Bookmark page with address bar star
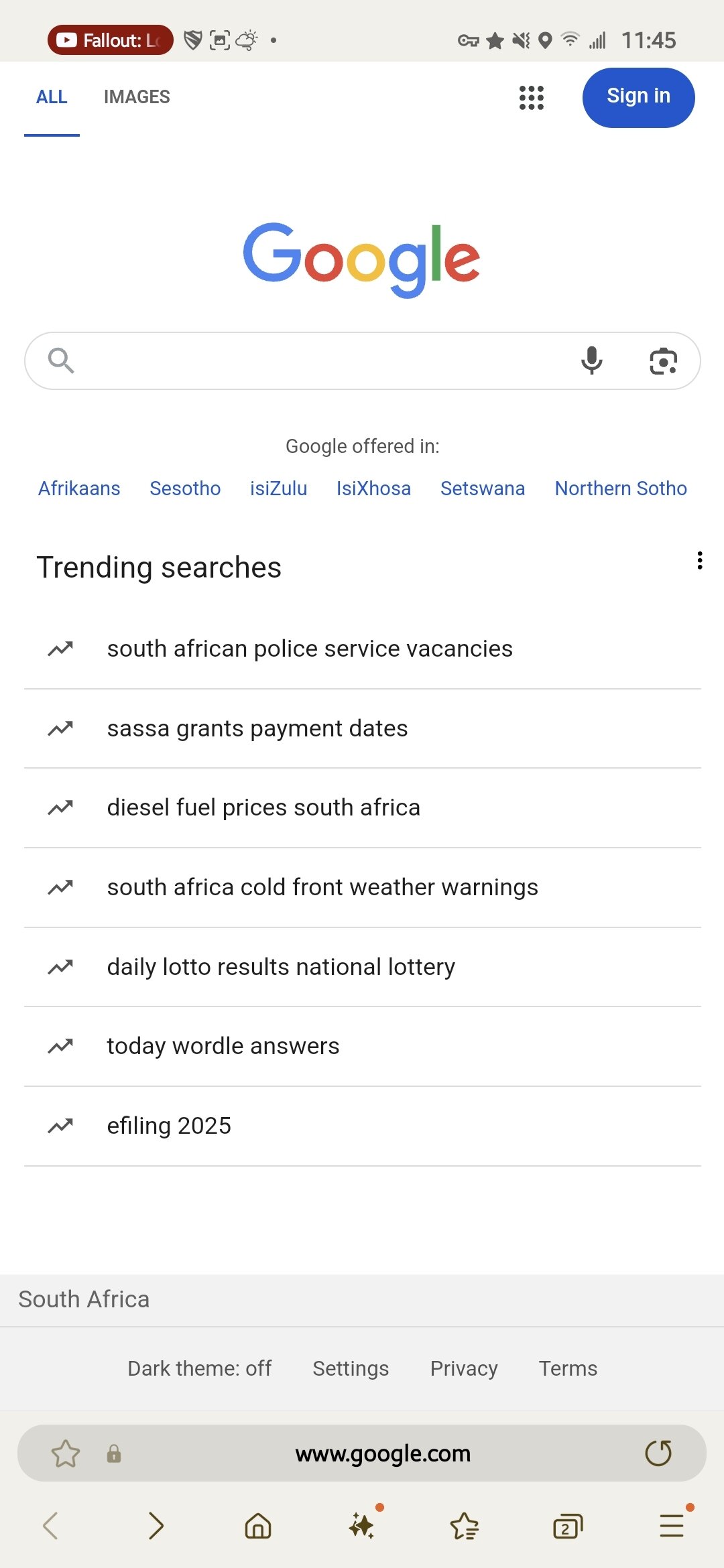 65,1453
